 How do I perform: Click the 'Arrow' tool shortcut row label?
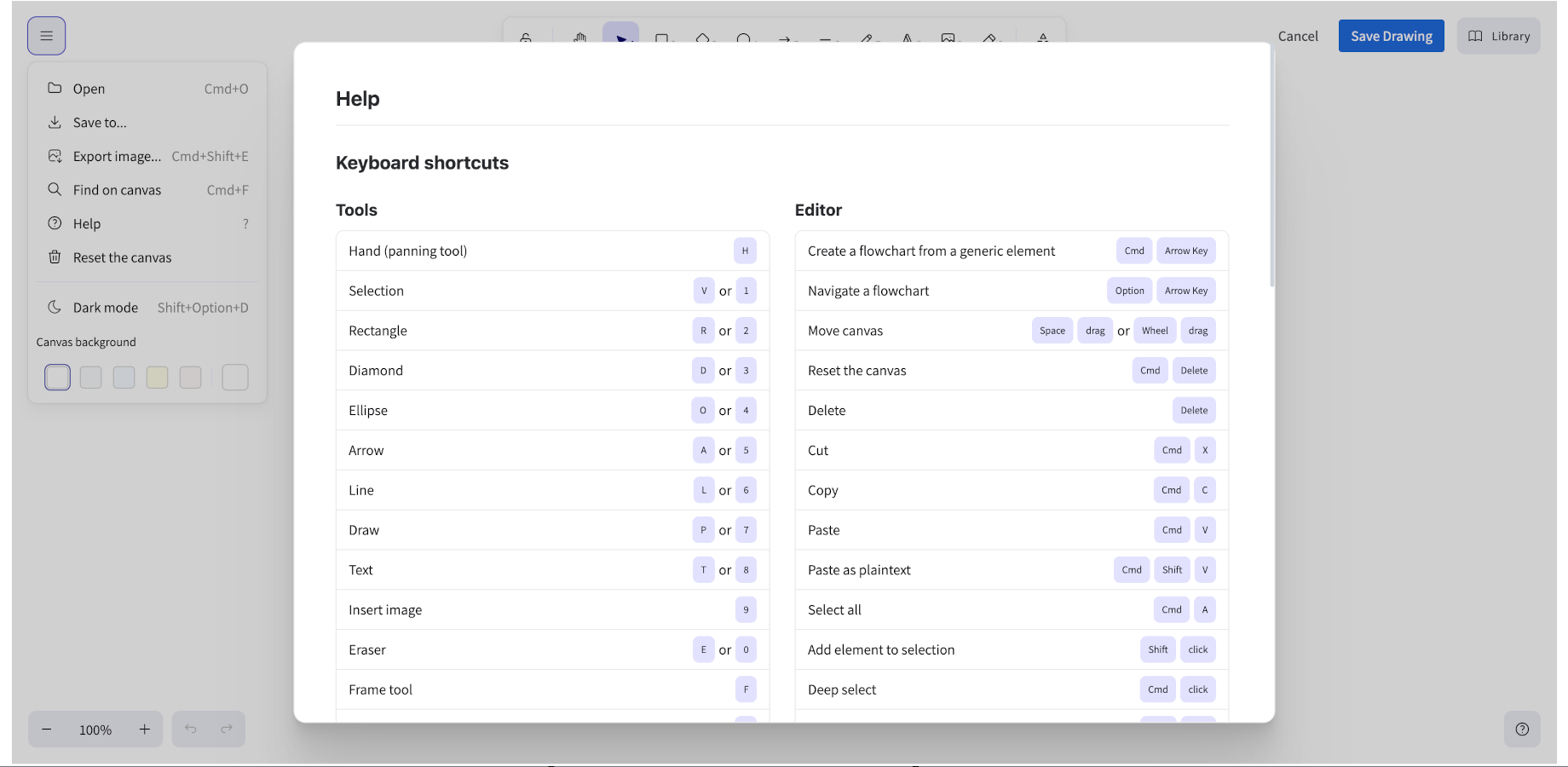366,451
